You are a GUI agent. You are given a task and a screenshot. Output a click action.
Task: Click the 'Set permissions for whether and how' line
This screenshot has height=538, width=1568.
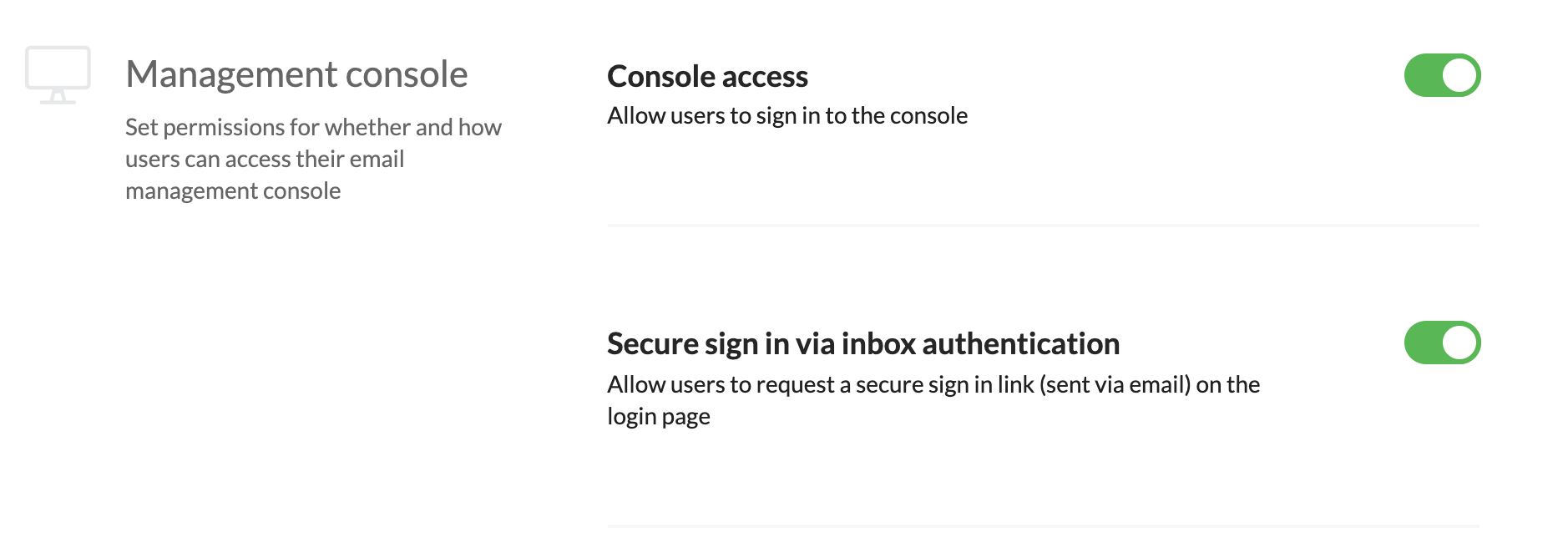click(313, 127)
